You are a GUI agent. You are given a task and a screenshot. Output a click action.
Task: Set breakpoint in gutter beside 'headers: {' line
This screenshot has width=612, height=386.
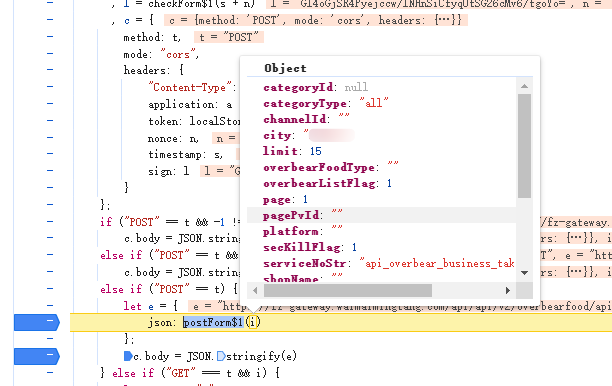(x=50, y=70)
